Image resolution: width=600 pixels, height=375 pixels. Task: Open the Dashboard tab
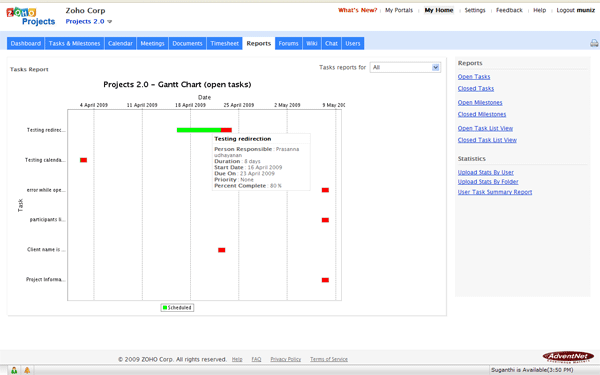point(26,43)
